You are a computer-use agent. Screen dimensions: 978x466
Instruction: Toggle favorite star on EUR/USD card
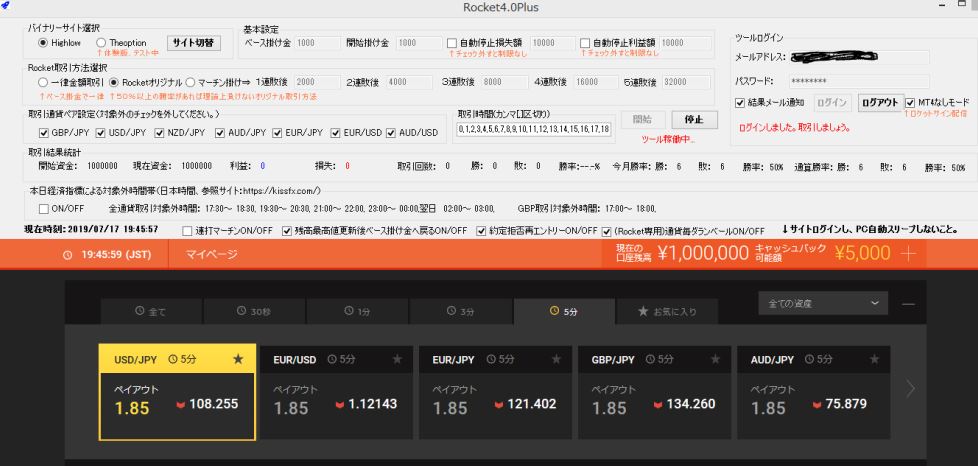pyautogui.click(x=397, y=359)
